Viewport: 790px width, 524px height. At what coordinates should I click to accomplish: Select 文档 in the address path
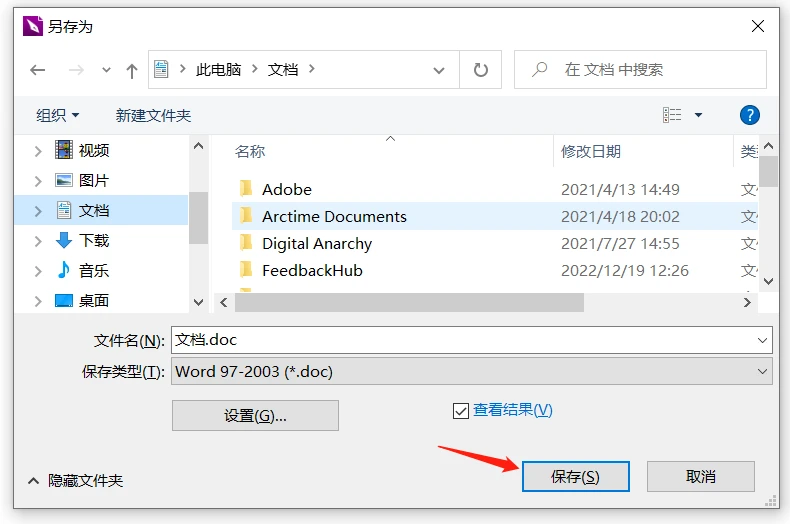point(283,70)
